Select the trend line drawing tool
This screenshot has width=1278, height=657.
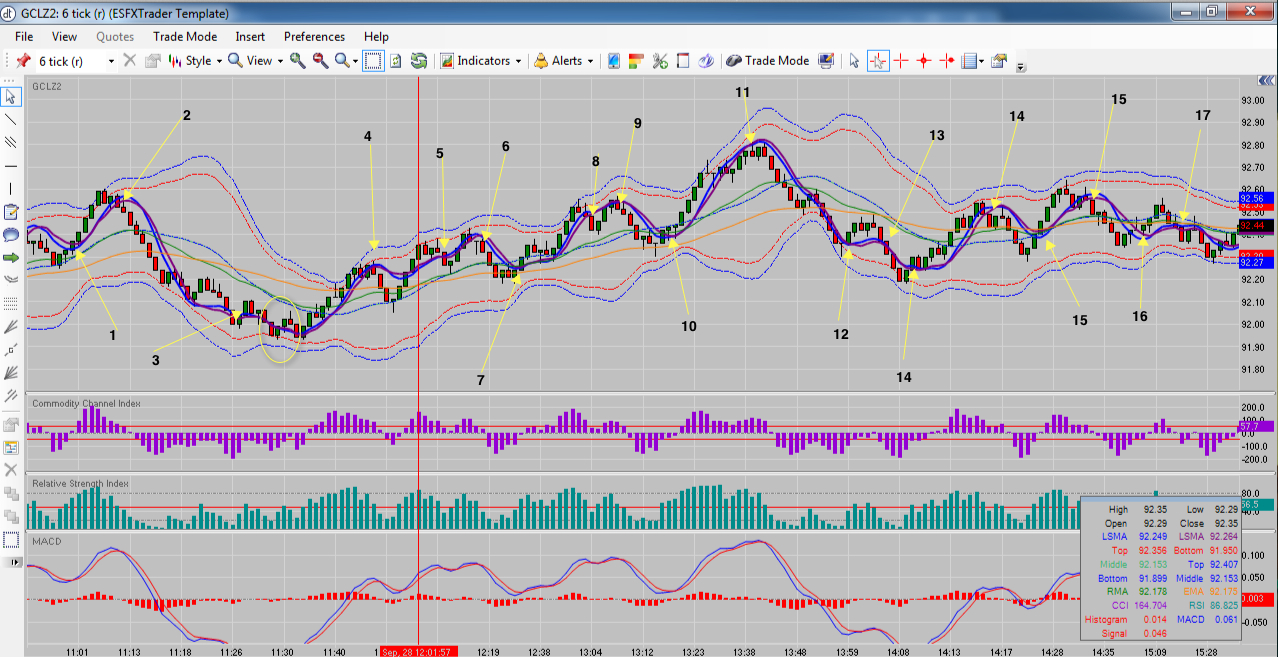[11, 119]
